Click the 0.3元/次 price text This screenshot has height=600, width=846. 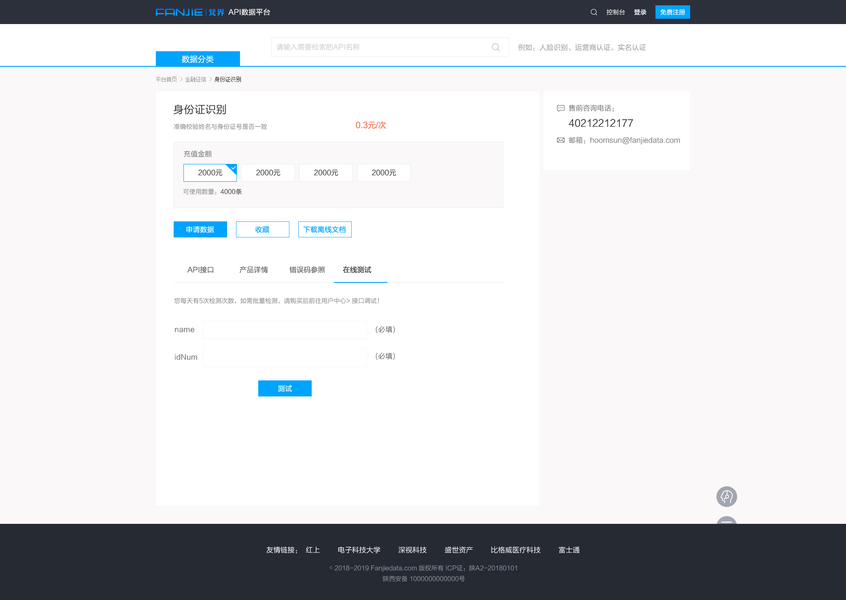371,125
